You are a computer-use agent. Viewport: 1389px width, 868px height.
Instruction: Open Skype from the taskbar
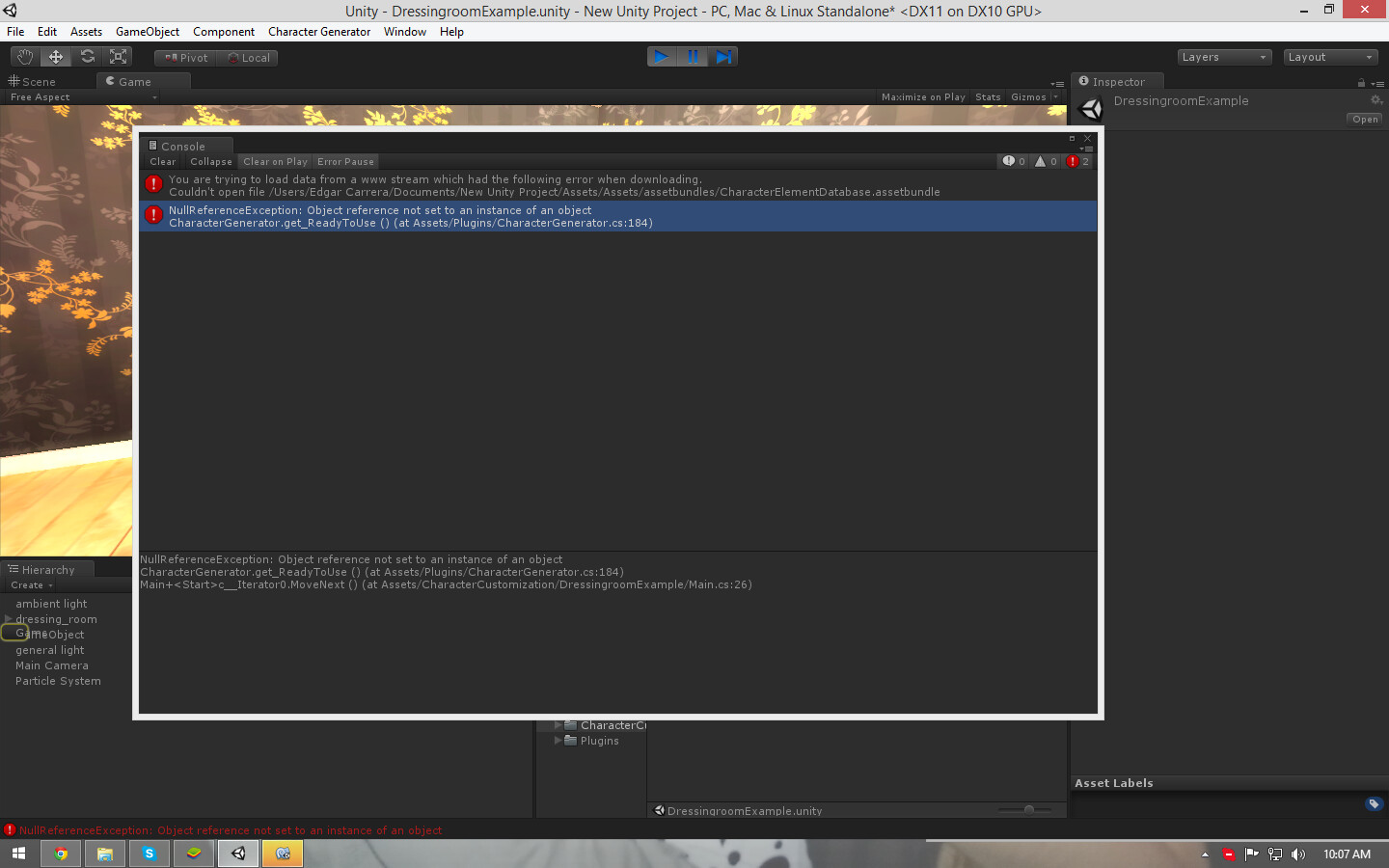point(150,854)
